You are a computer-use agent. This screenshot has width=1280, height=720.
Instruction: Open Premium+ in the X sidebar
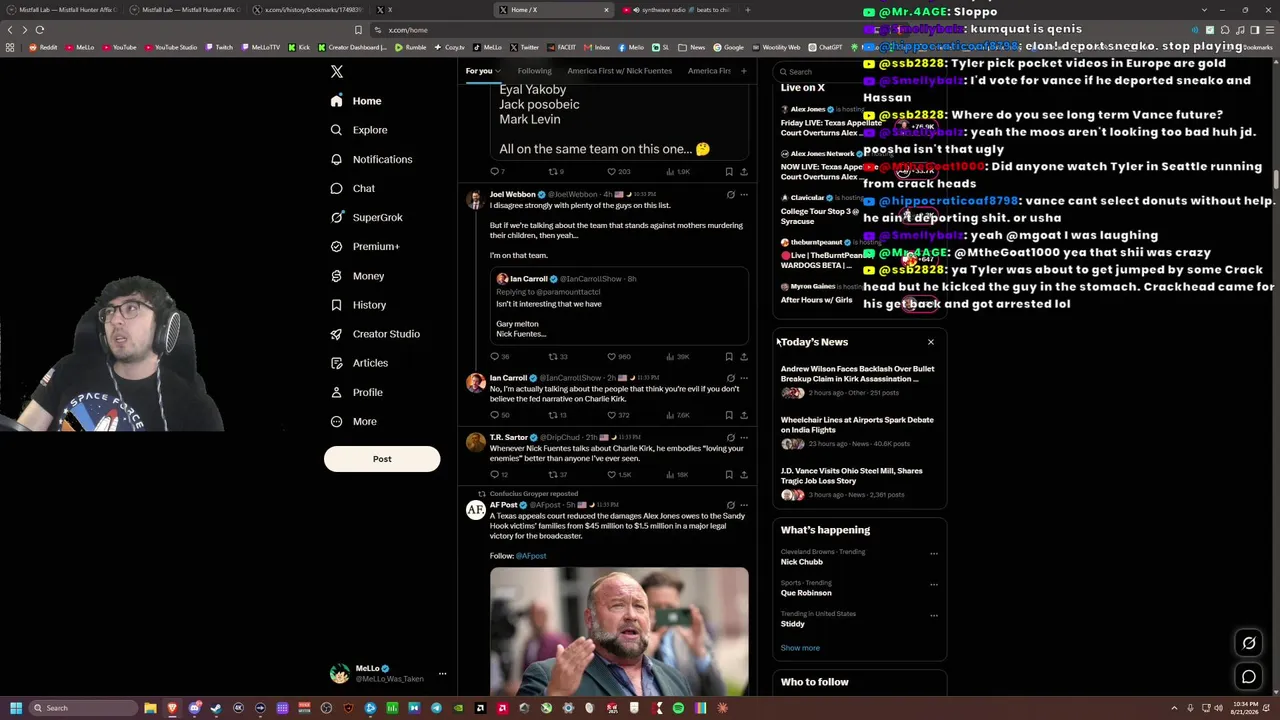(364, 246)
